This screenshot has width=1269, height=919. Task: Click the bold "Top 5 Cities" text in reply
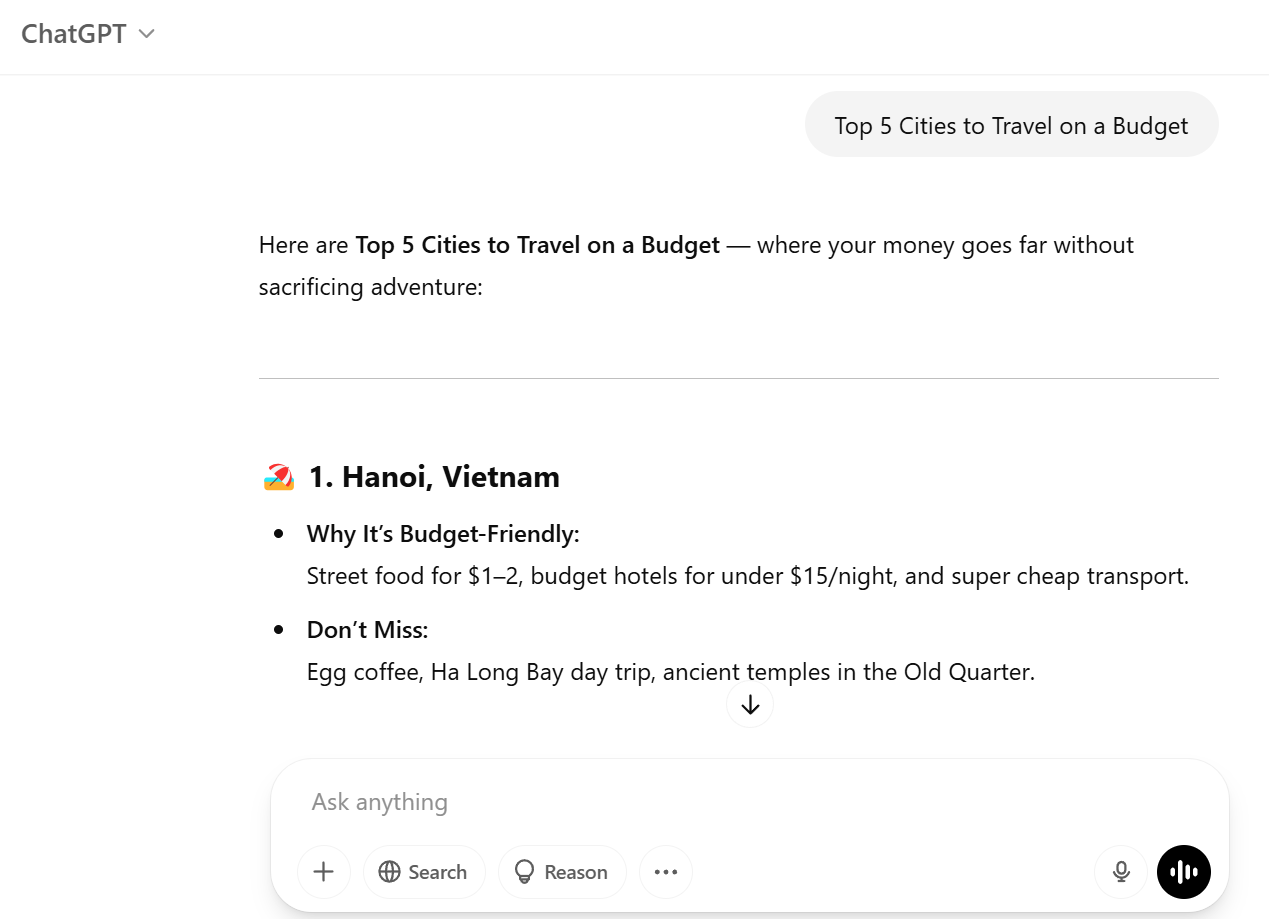coord(537,245)
